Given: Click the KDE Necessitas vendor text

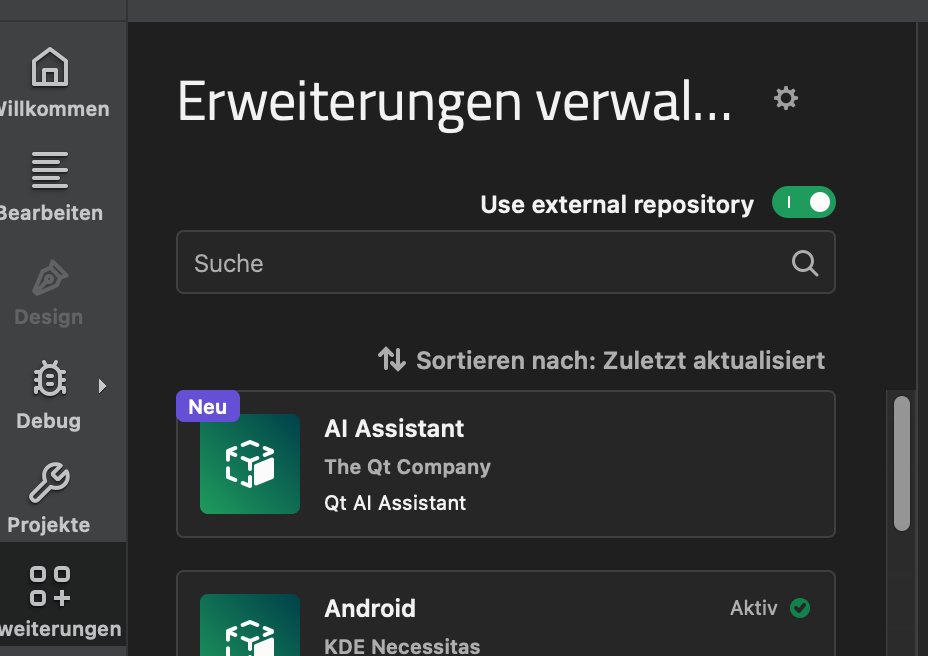Looking at the screenshot, I should [402, 646].
